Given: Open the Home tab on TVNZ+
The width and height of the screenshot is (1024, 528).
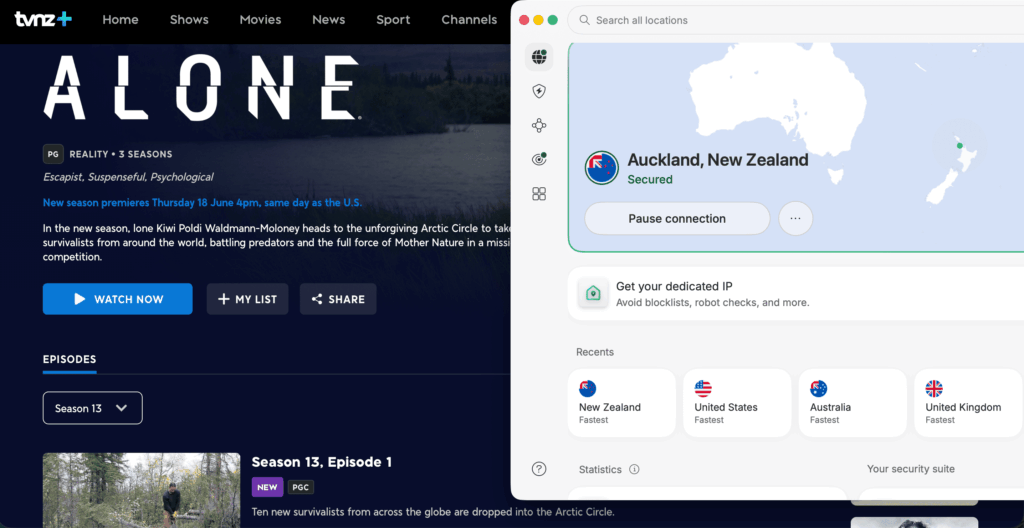Looking at the screenshot, I should coord(120,20).
